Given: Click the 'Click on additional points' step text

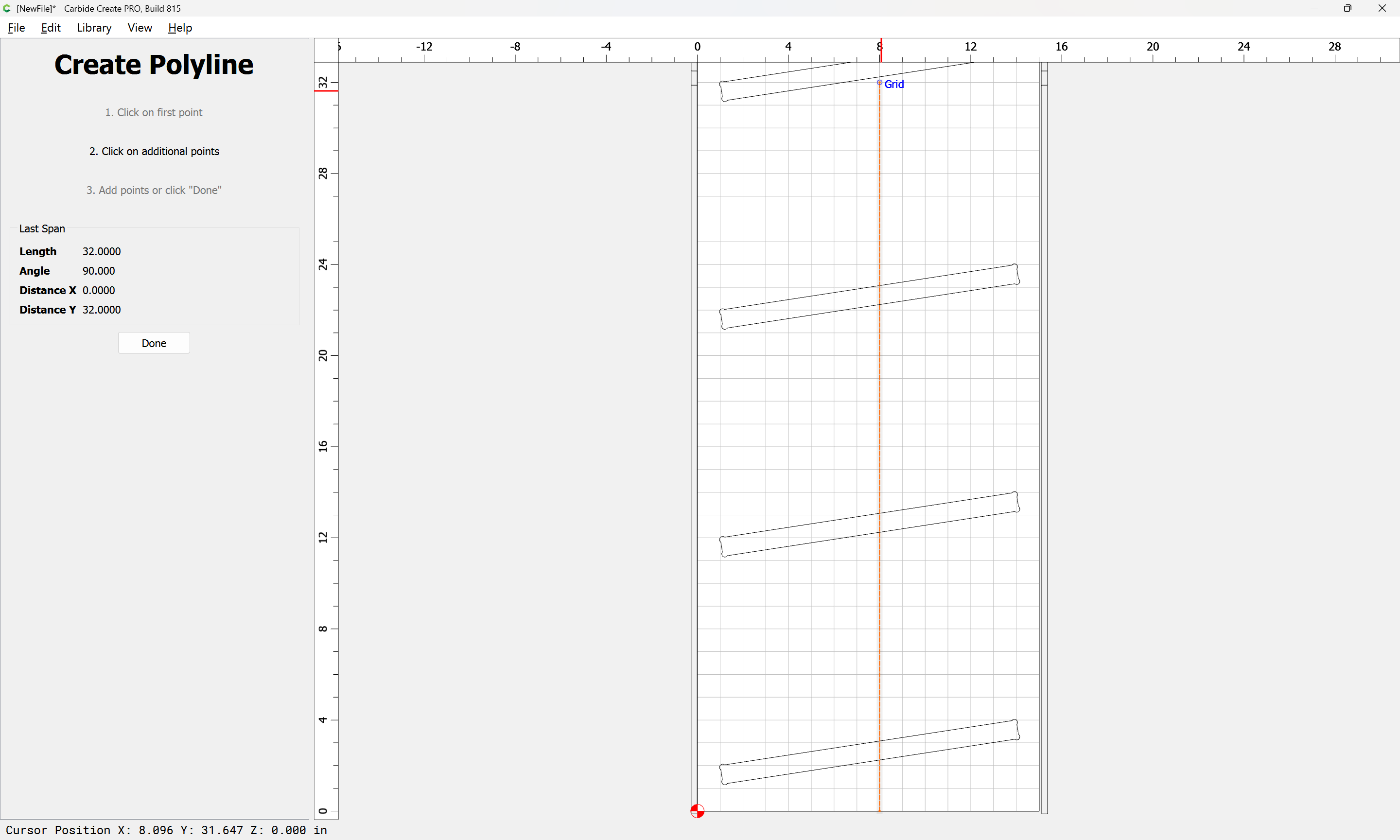Looking at the screenshot, I should point(154,151).
